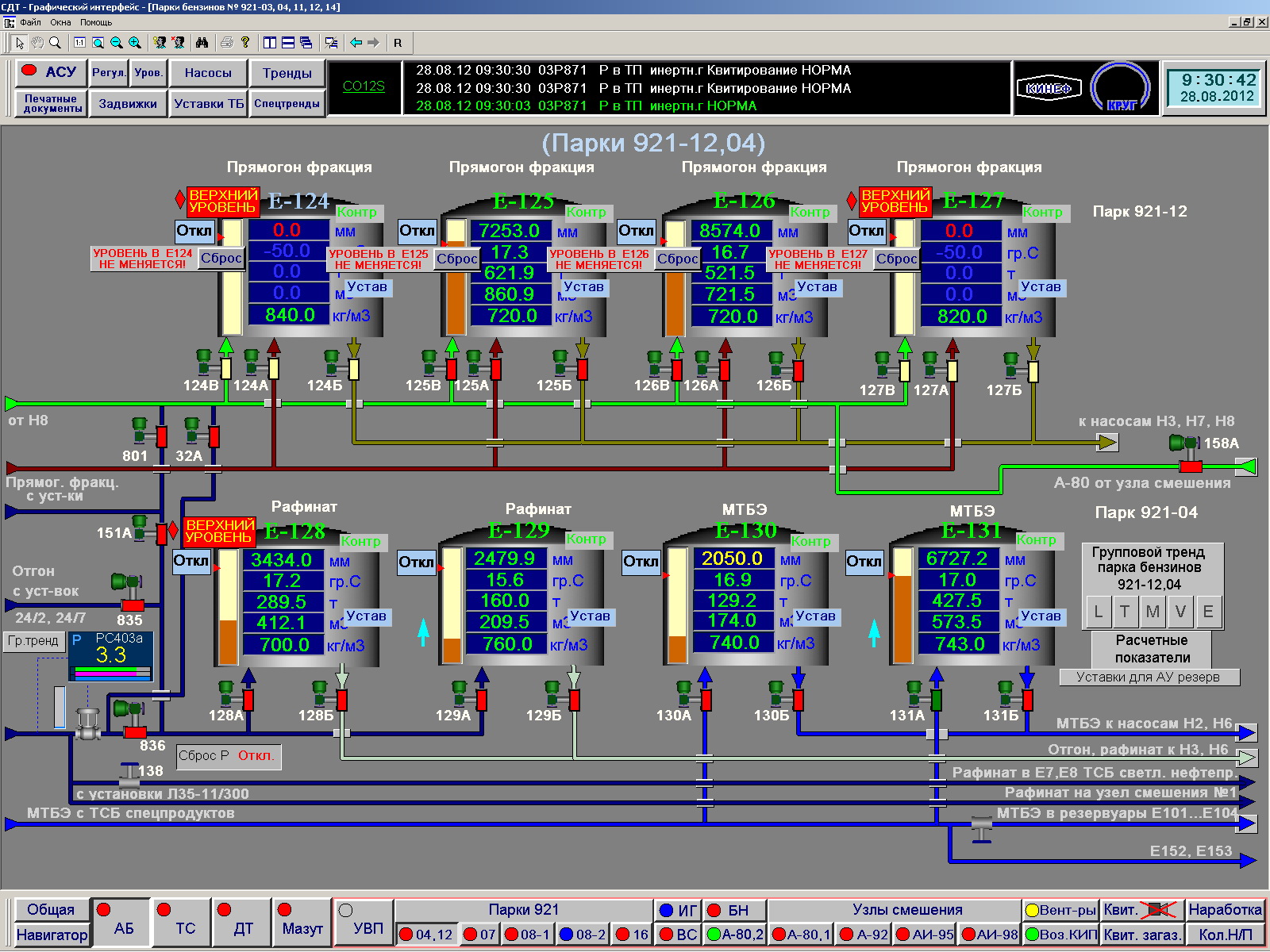Screen dimensions: 1270x952
Task: Cascade windows using toolbar icon
Action: coord(306,43)
